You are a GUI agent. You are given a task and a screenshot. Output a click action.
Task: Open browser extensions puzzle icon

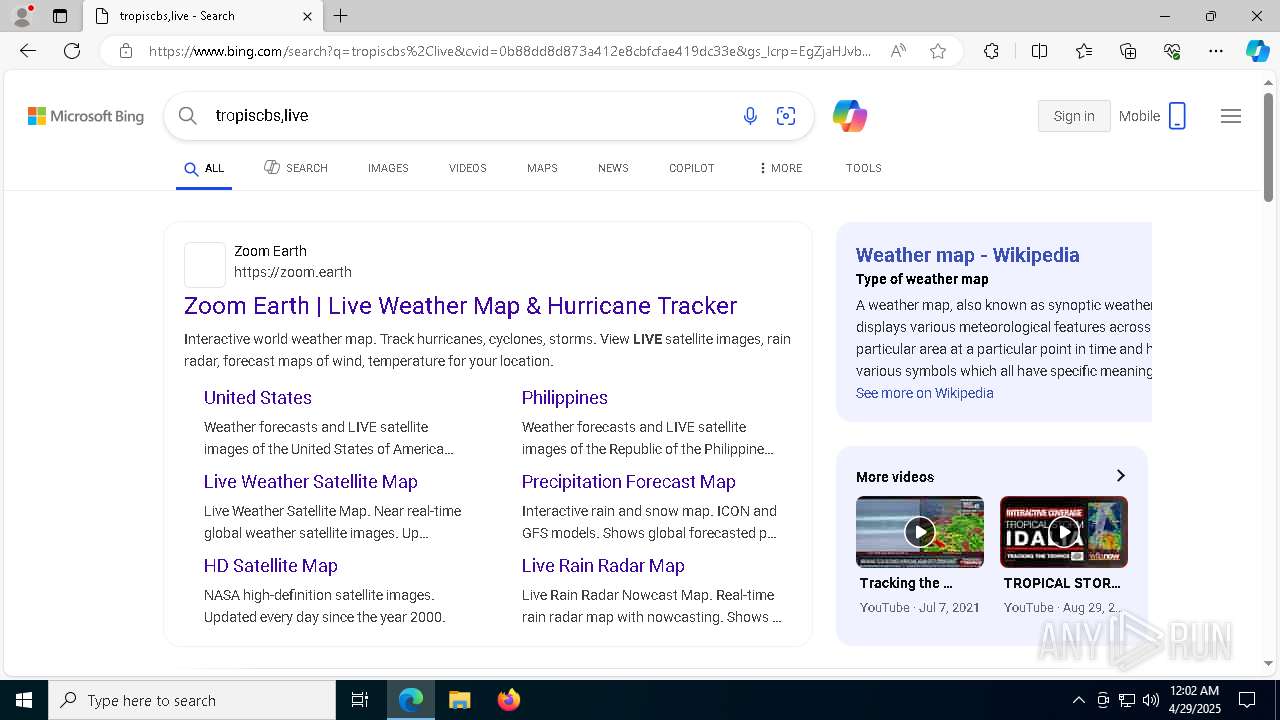pos(991,51)
